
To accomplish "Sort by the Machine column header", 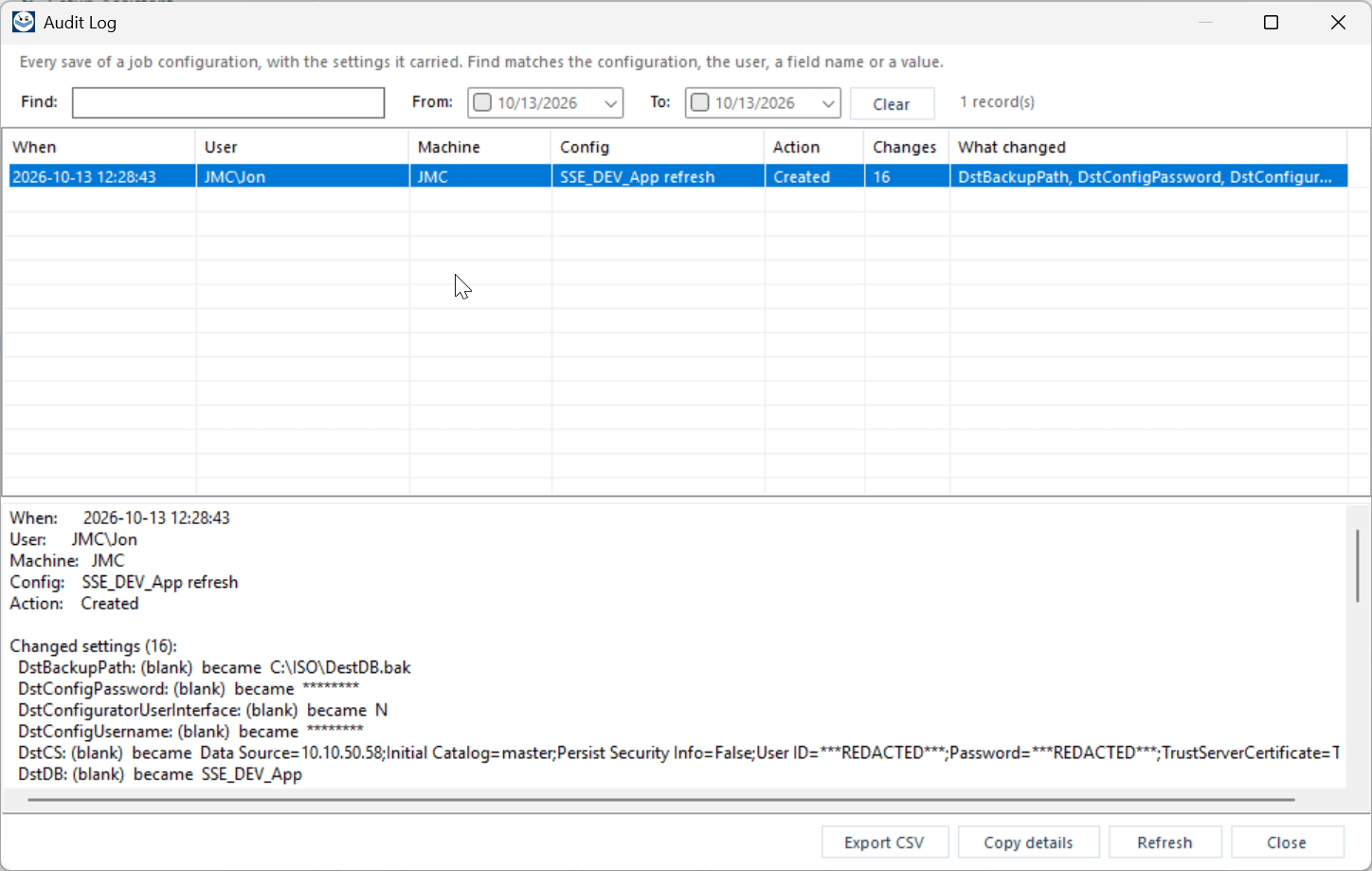I will [480, 147].
